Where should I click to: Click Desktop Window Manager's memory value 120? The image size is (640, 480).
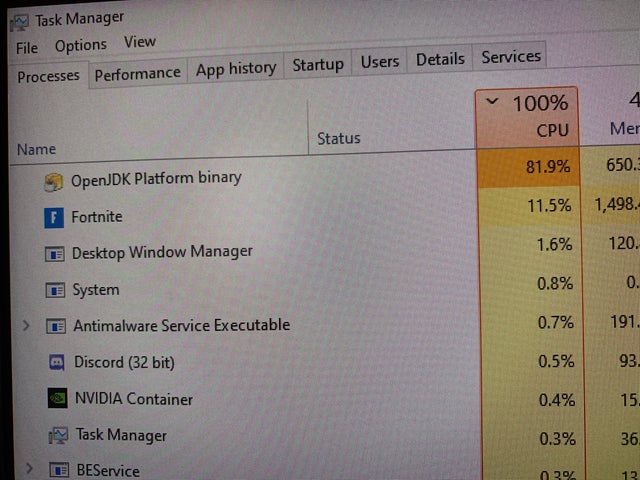tap(624, 243)
